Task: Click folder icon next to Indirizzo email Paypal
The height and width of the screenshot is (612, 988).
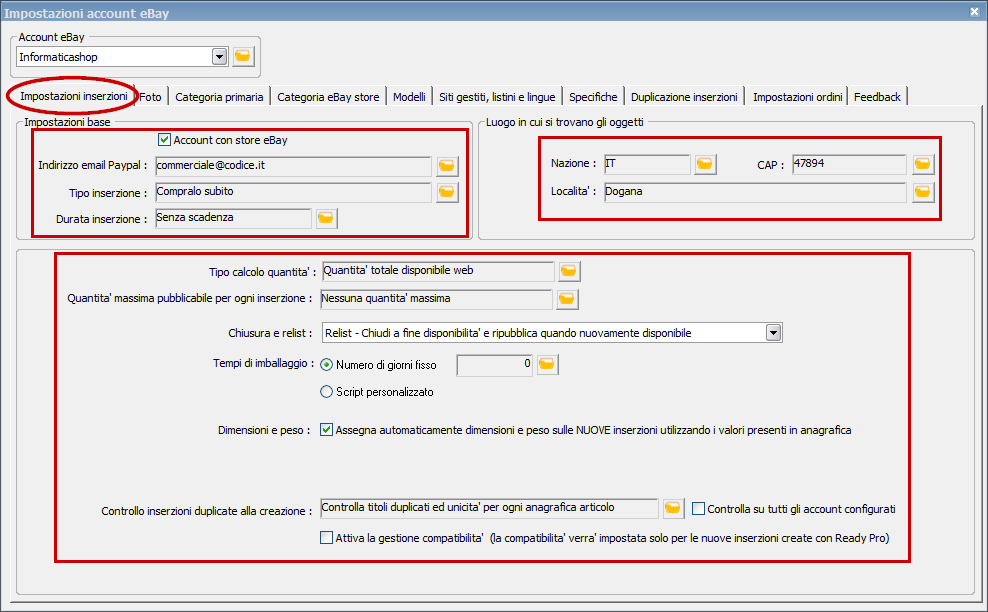Action: pos(447,166)
